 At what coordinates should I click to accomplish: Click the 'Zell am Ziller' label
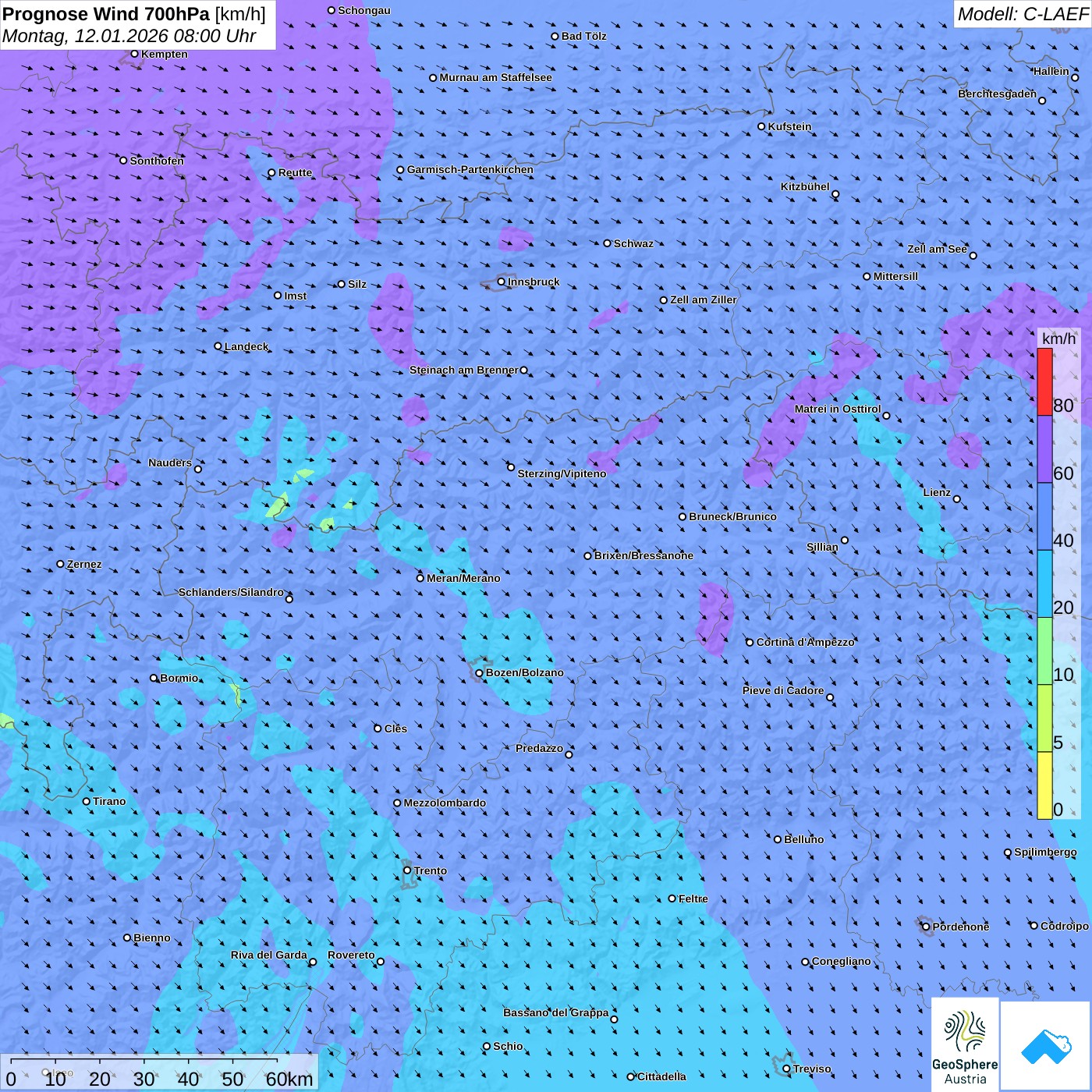pos(704,300)
